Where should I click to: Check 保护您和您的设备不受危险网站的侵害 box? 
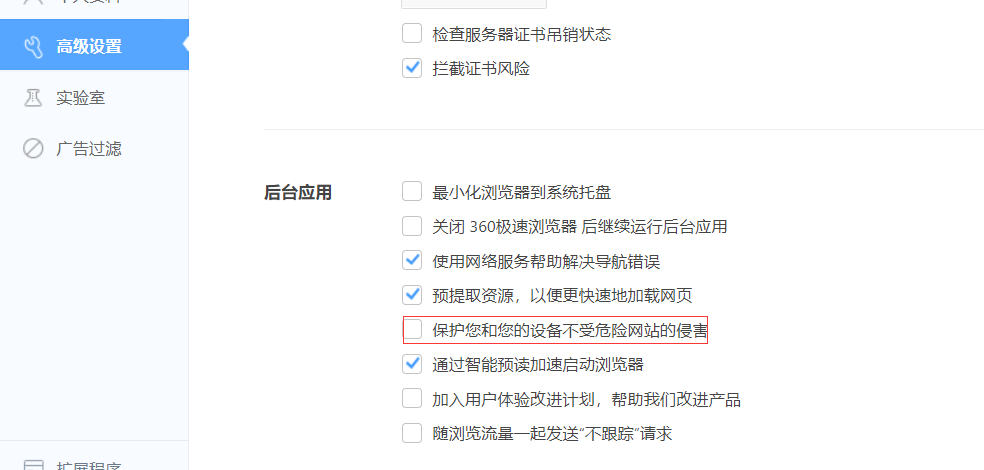click(412, 329)
